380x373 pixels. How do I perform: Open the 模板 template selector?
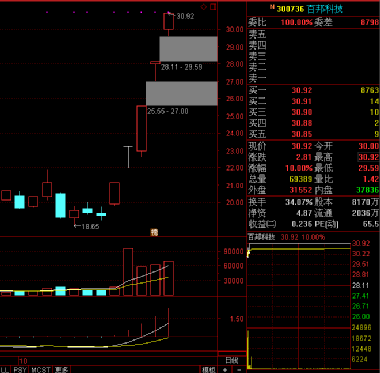[x=209, y=369]
